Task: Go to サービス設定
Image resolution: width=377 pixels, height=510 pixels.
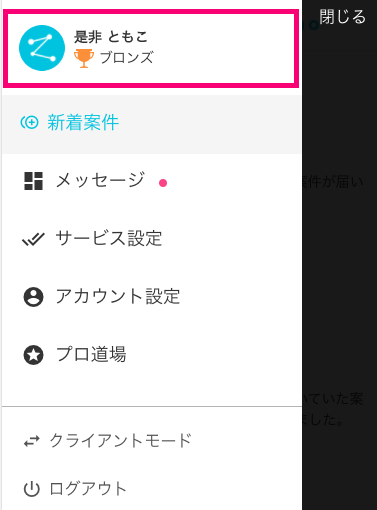Action: (x=152, y=239)
